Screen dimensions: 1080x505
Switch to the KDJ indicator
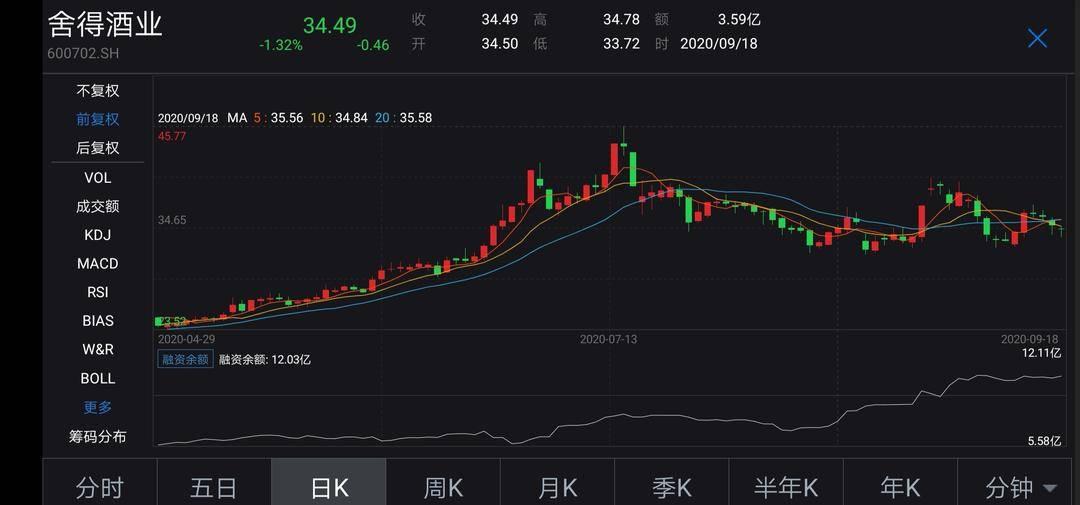click(x=98, y=235)
